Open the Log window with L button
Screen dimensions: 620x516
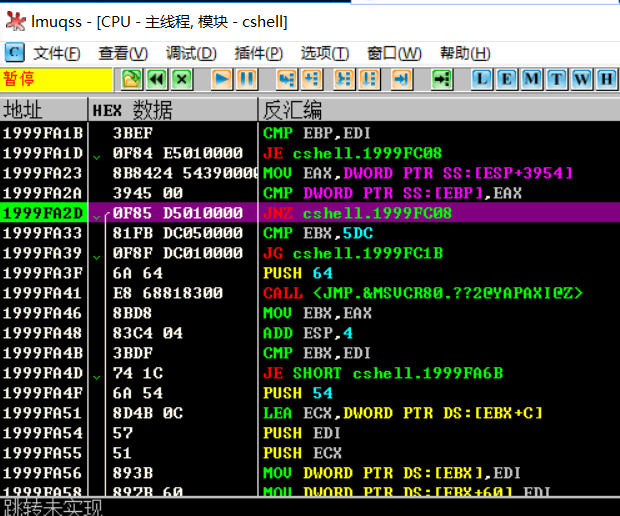[x=482, y=79]
